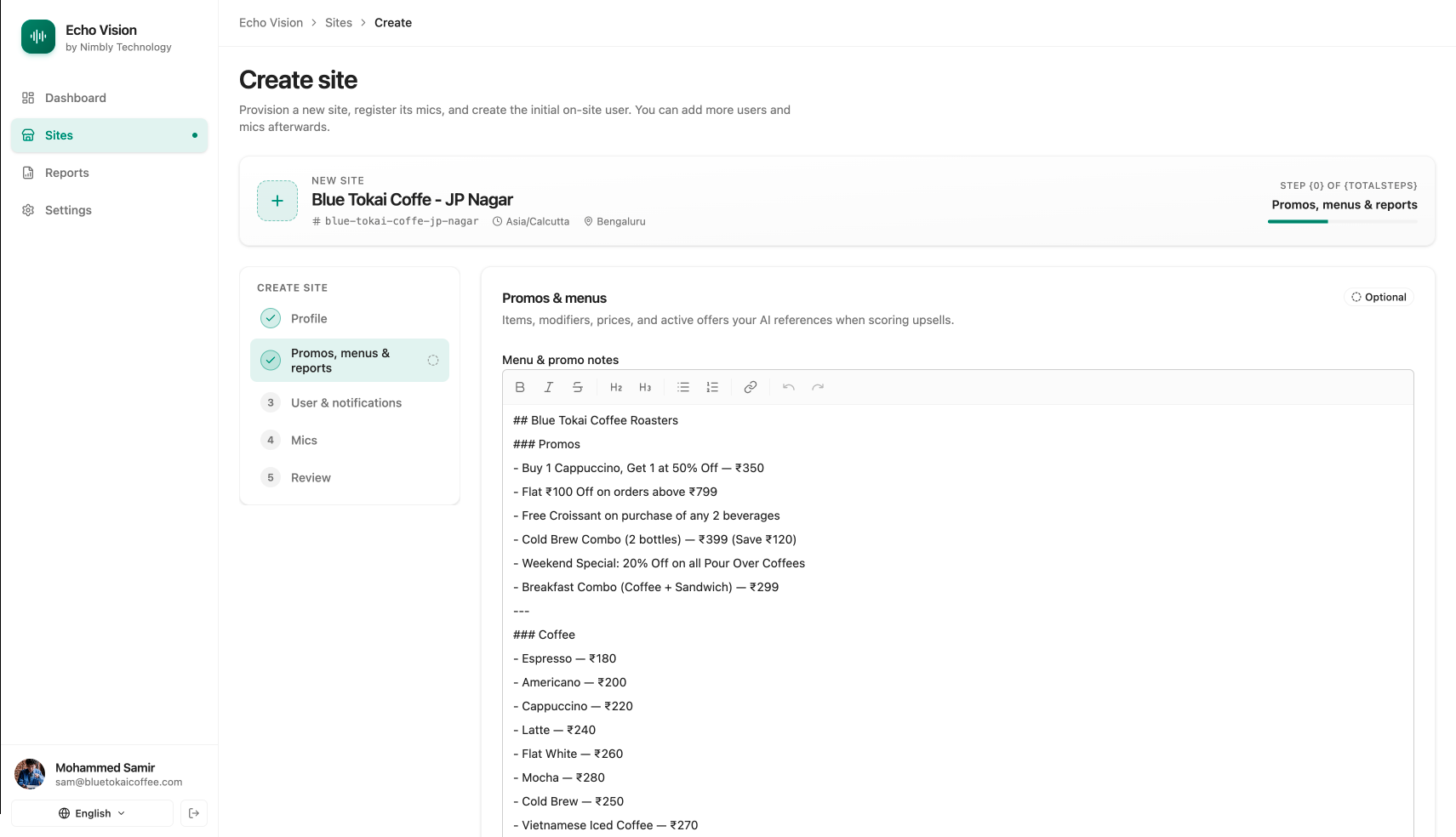
Task: Open Settings in the sidebar
Action: coord(109,210)
